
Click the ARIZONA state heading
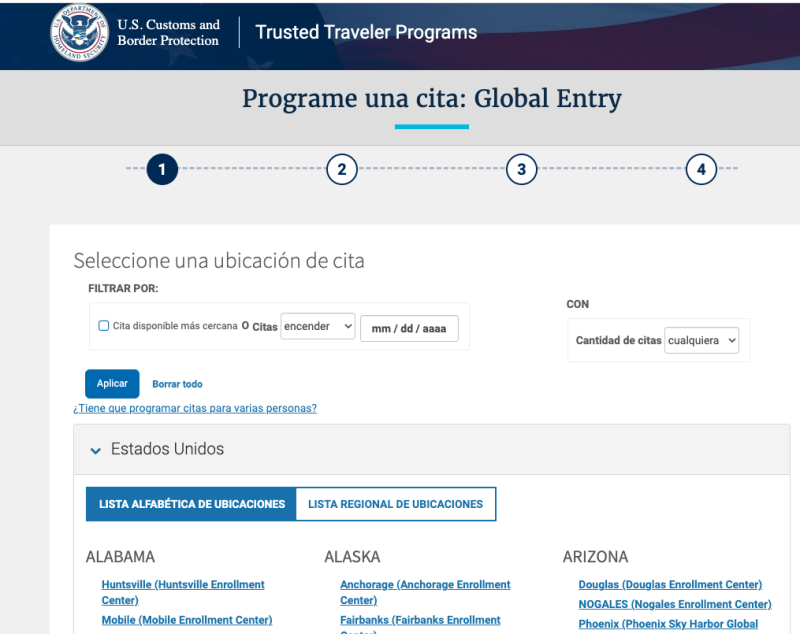[595, 556]
